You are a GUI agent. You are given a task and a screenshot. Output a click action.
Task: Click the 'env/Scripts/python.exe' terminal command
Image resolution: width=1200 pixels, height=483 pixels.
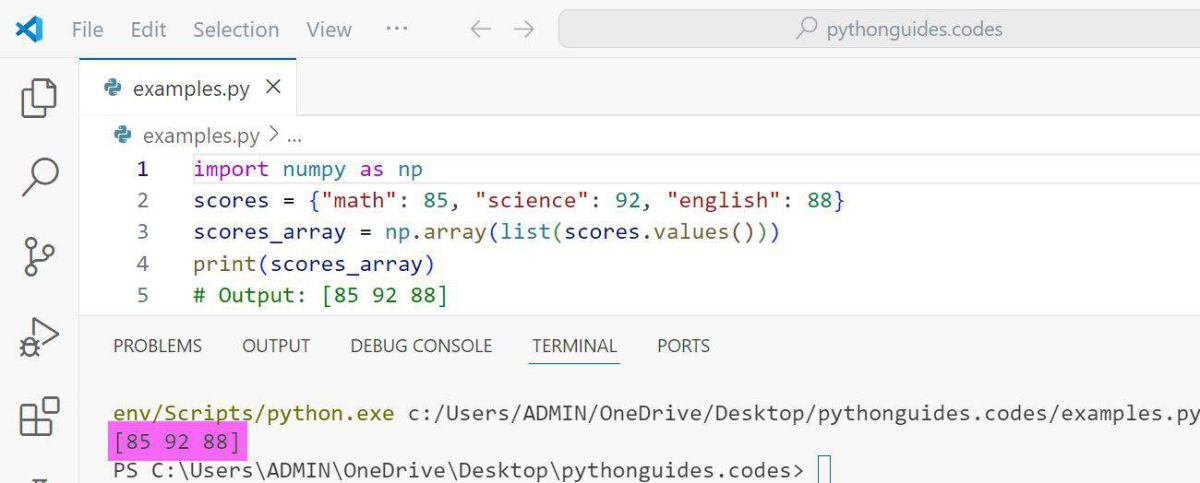click(255, 414)
